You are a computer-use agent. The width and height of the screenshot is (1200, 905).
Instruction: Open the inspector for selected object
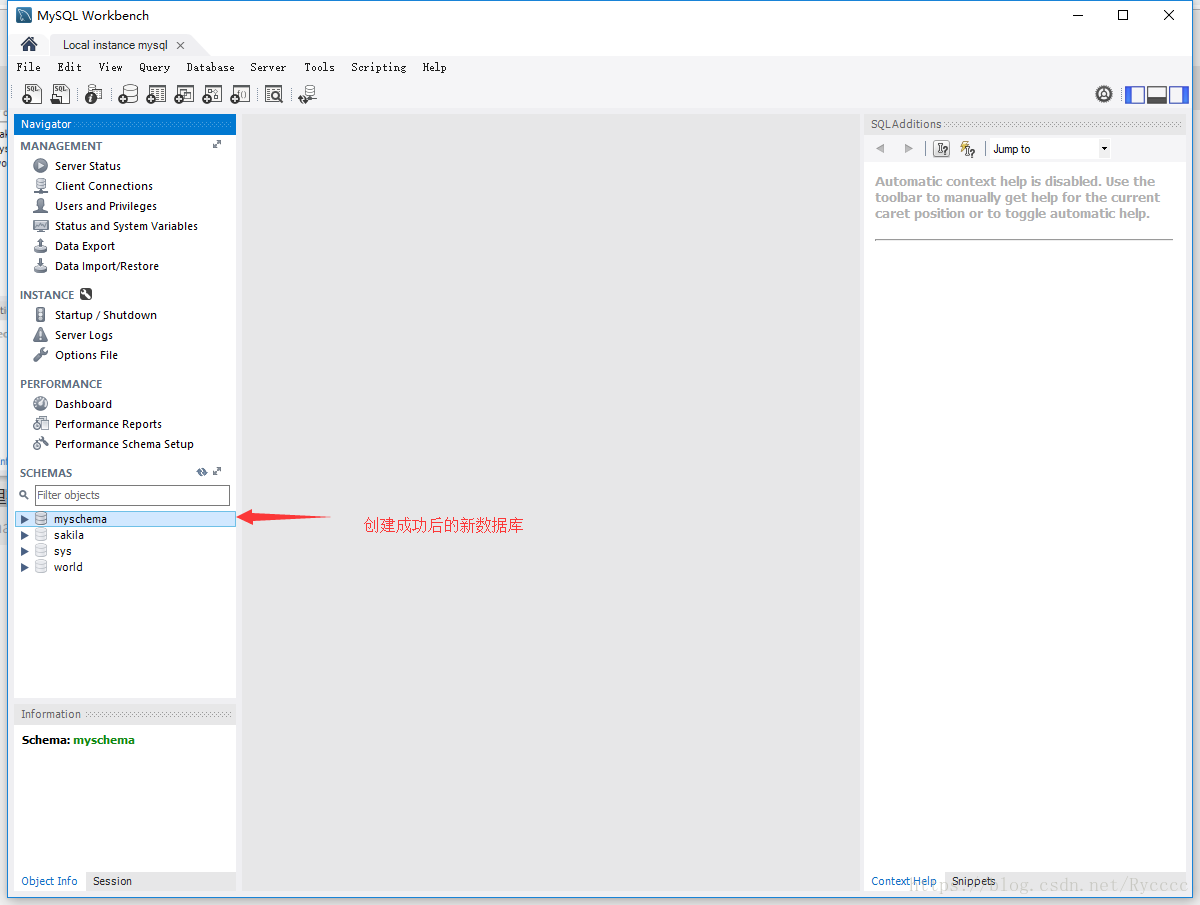pos(93,94)
